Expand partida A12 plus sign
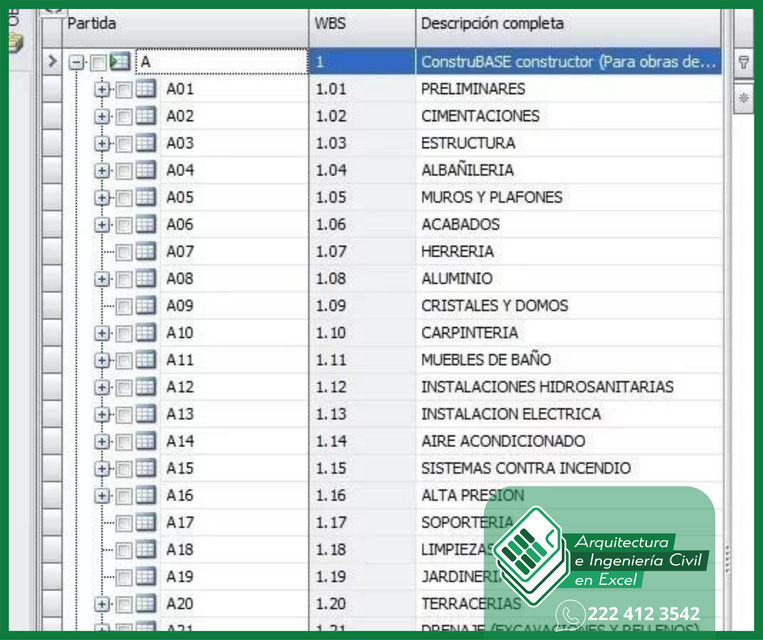This screenshot has height=640, width=763. pyautogui.click(x=102, y=387)
